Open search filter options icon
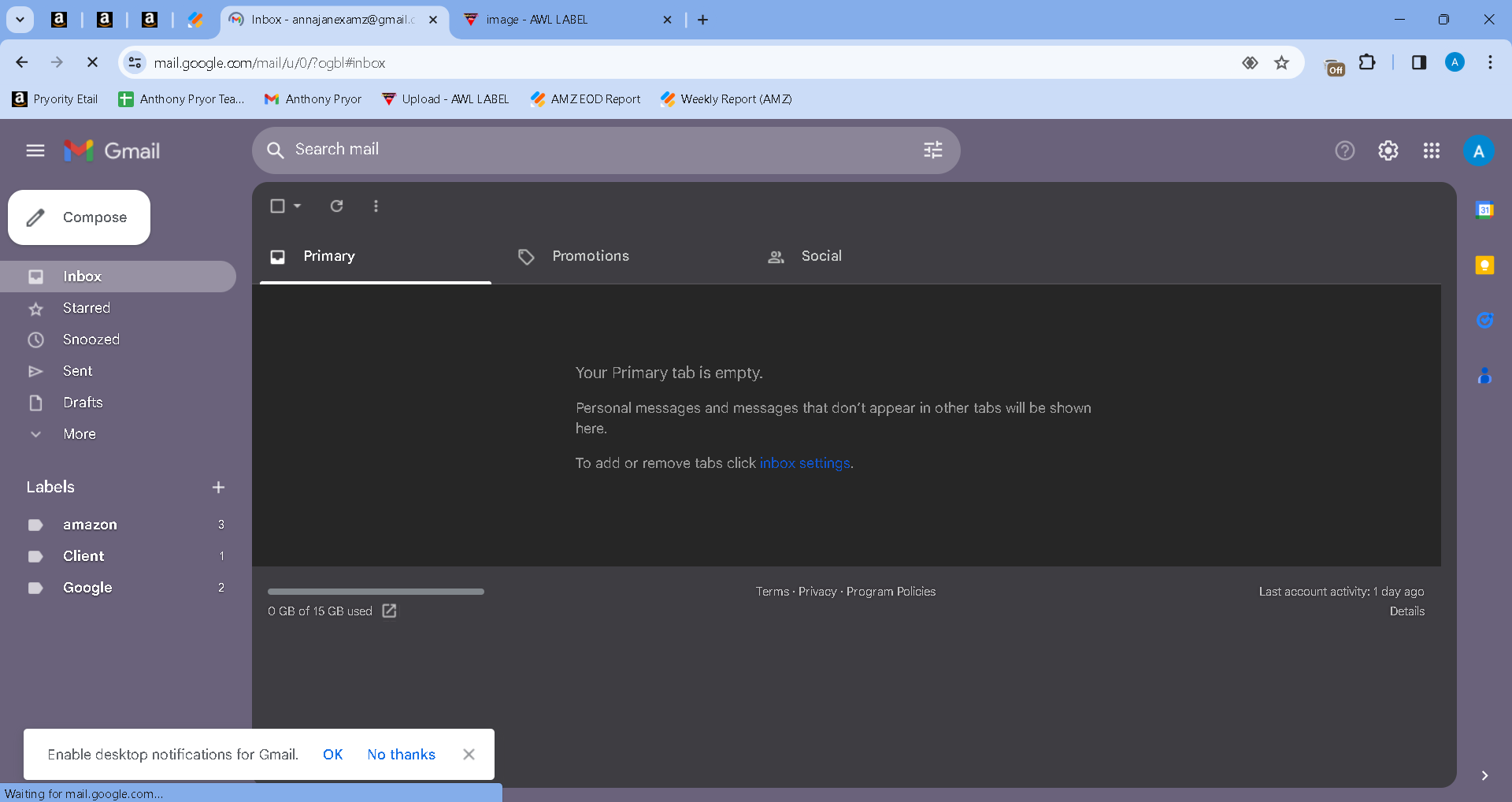The height and width of the screenshot is (802, 1512). tap(933, 150)
